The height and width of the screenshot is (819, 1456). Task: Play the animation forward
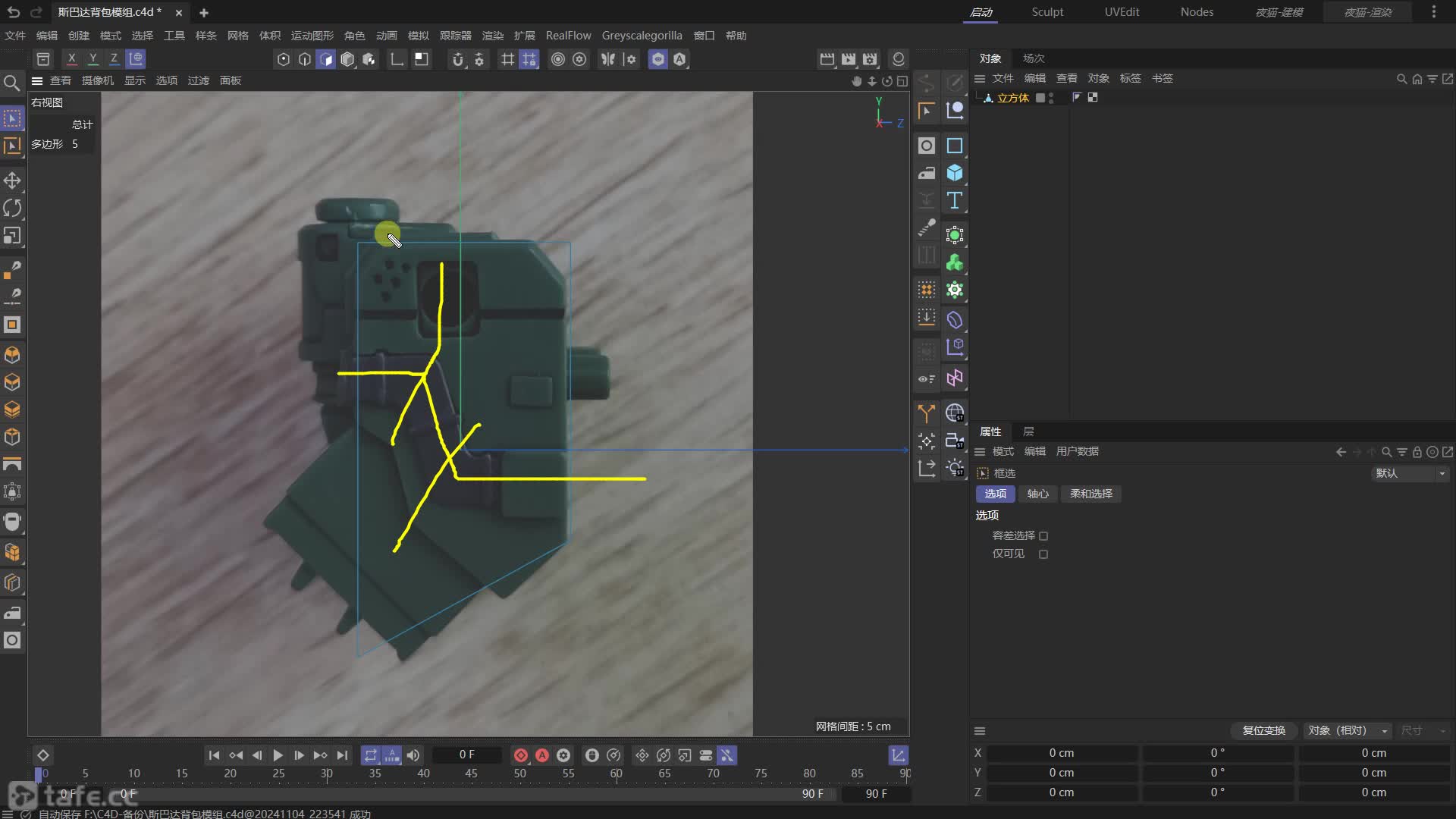coord(278,755)
